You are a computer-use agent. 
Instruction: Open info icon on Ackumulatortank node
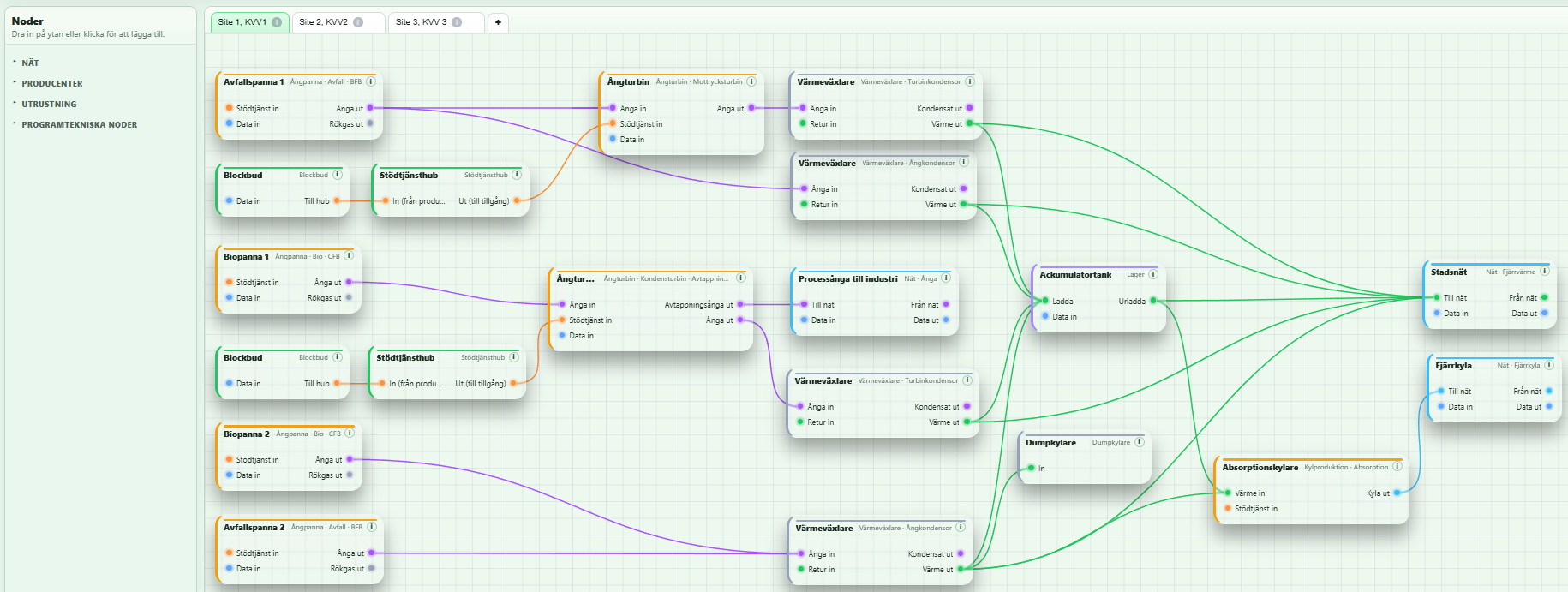tap(1153, 274)
